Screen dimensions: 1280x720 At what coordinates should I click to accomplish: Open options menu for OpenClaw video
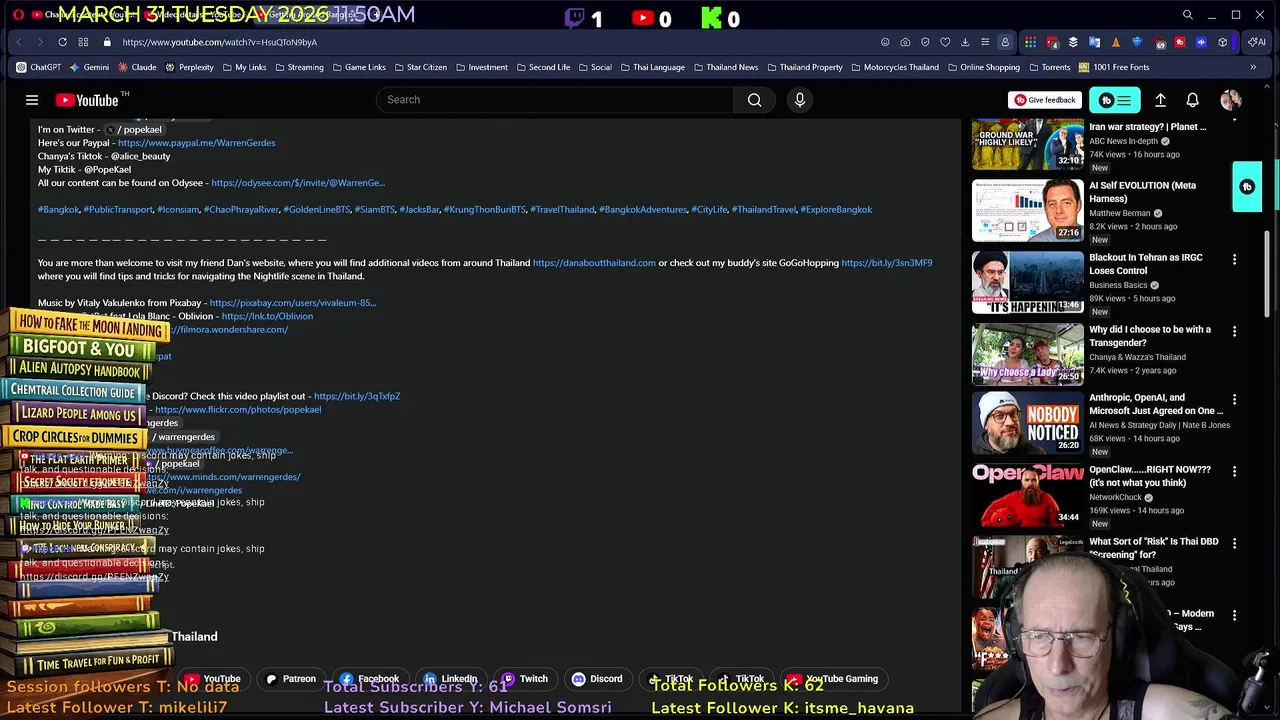(x=1234, y=471)
